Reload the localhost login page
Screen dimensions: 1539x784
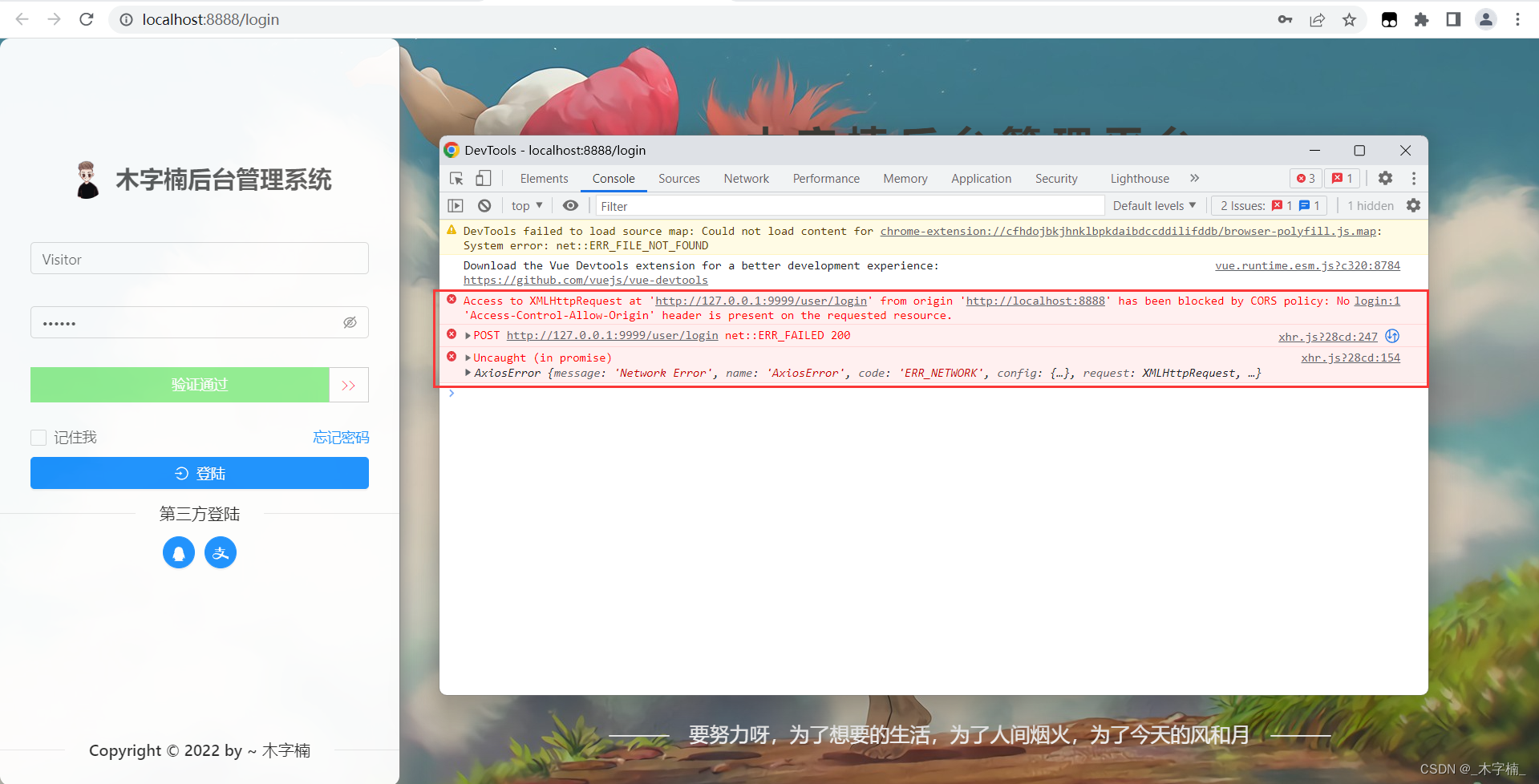(x=87, y=19)
